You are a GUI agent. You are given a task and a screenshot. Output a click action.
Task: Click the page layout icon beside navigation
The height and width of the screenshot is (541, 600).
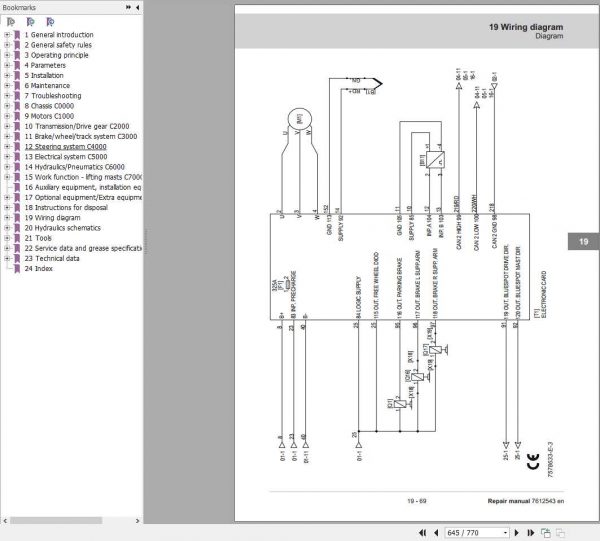pyautogui.click(x=546, y=533)
